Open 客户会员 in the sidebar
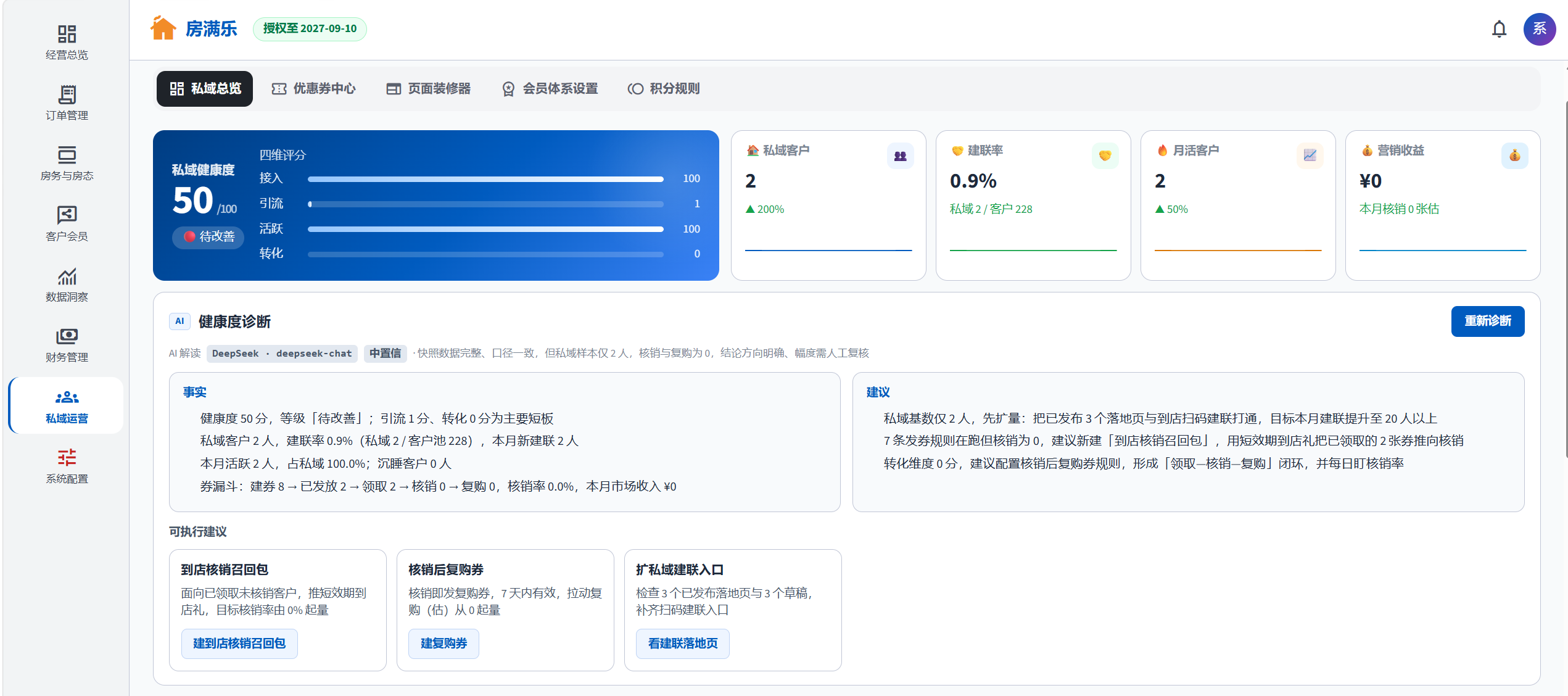This screenshot has width=1568, height=696. point(67,223)
